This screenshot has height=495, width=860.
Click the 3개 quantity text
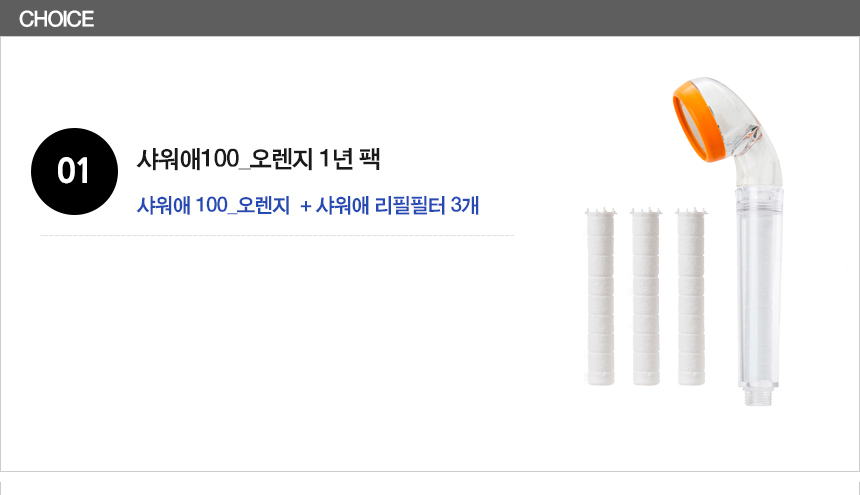465,207
